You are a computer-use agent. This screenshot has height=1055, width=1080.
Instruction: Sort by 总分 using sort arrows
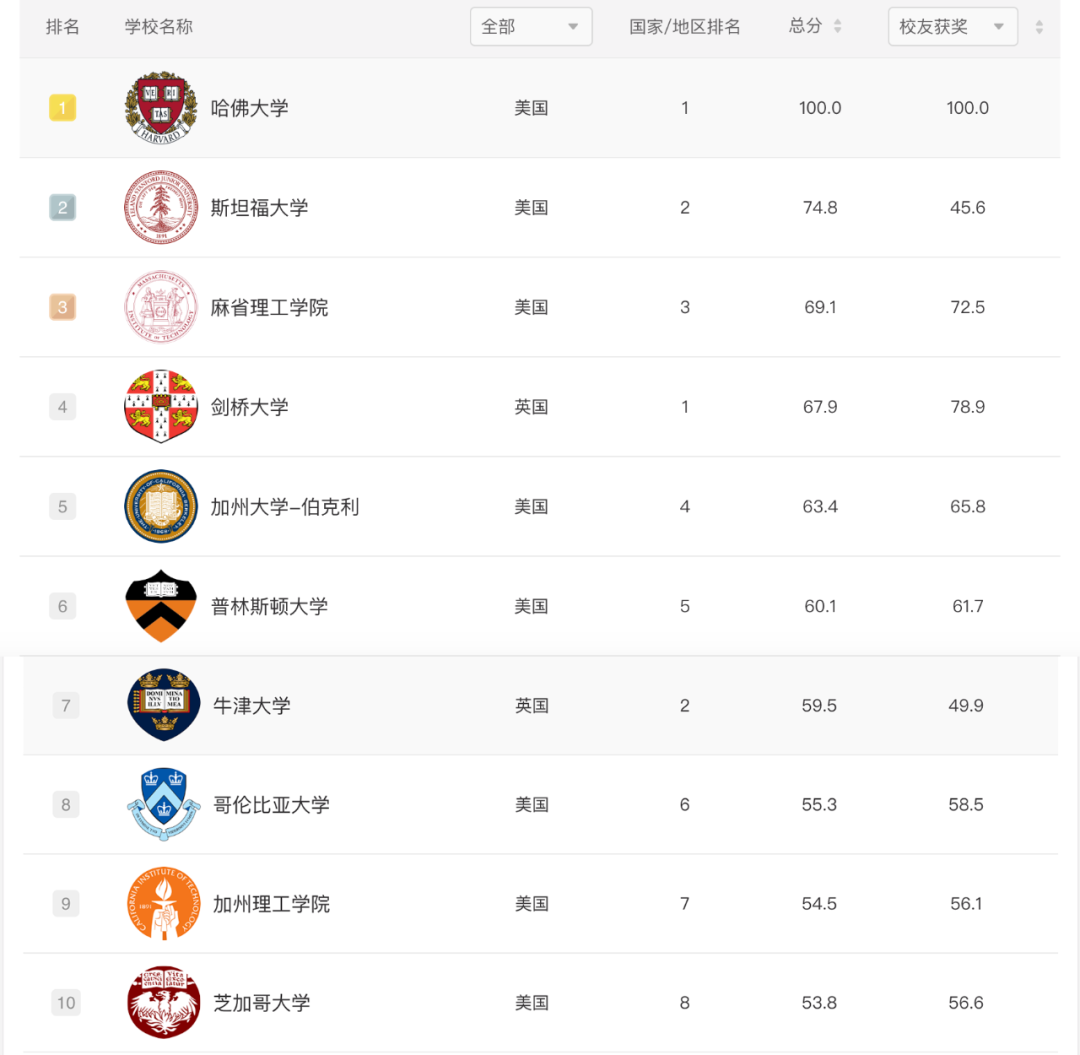[837, 27]
